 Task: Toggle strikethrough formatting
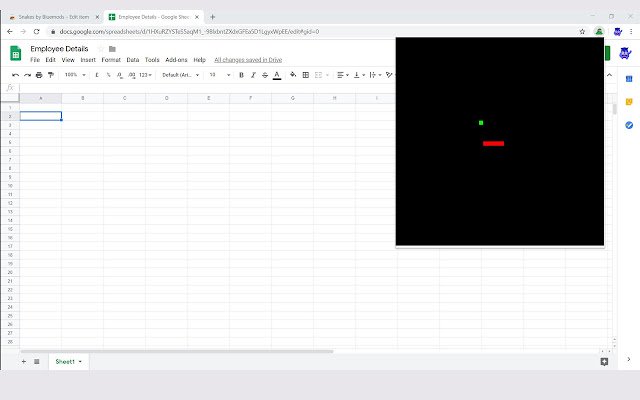[265, 75]
